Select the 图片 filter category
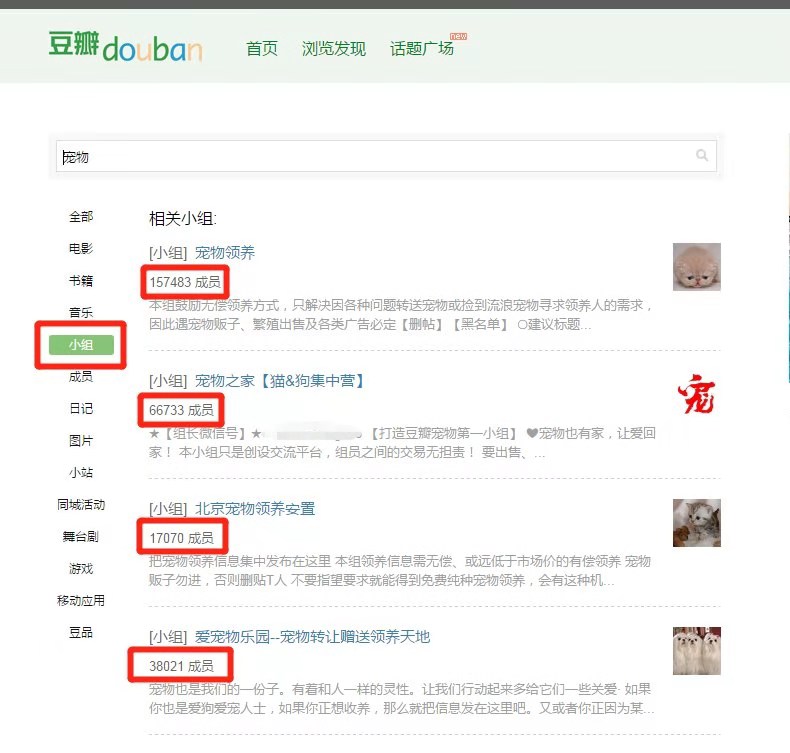 point(81,441)
